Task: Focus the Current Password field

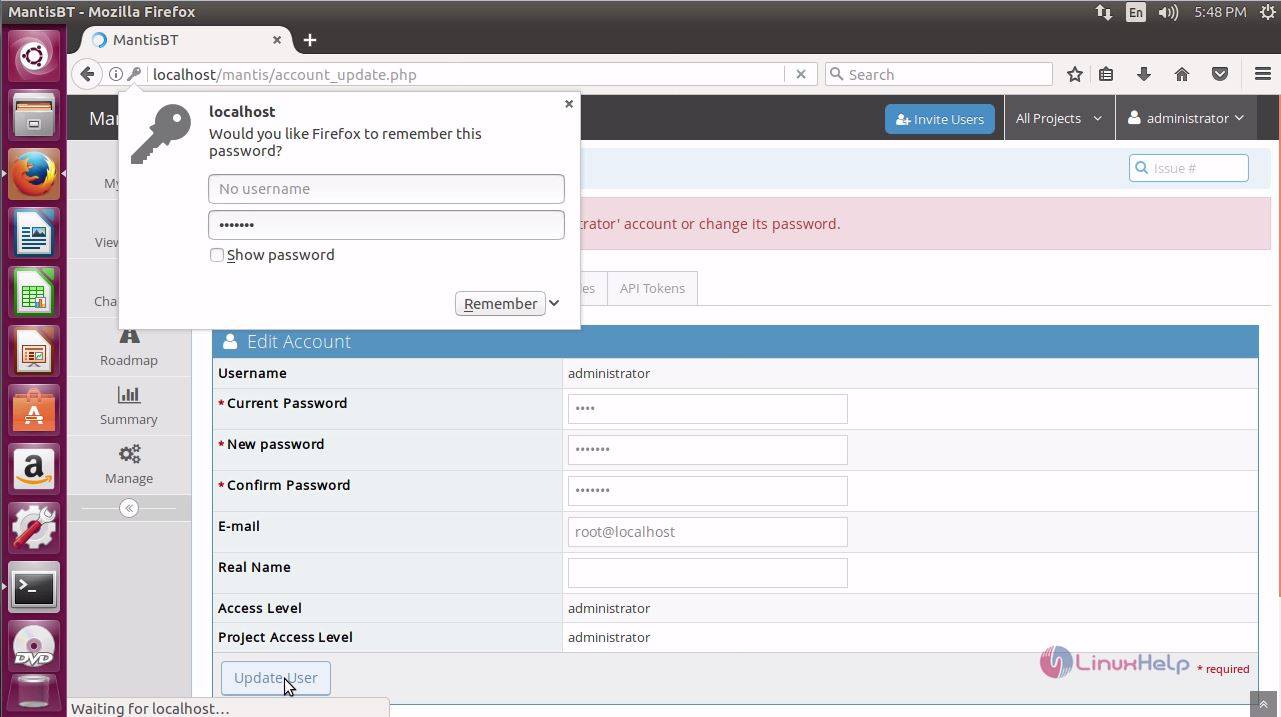Action: point(707,408)
